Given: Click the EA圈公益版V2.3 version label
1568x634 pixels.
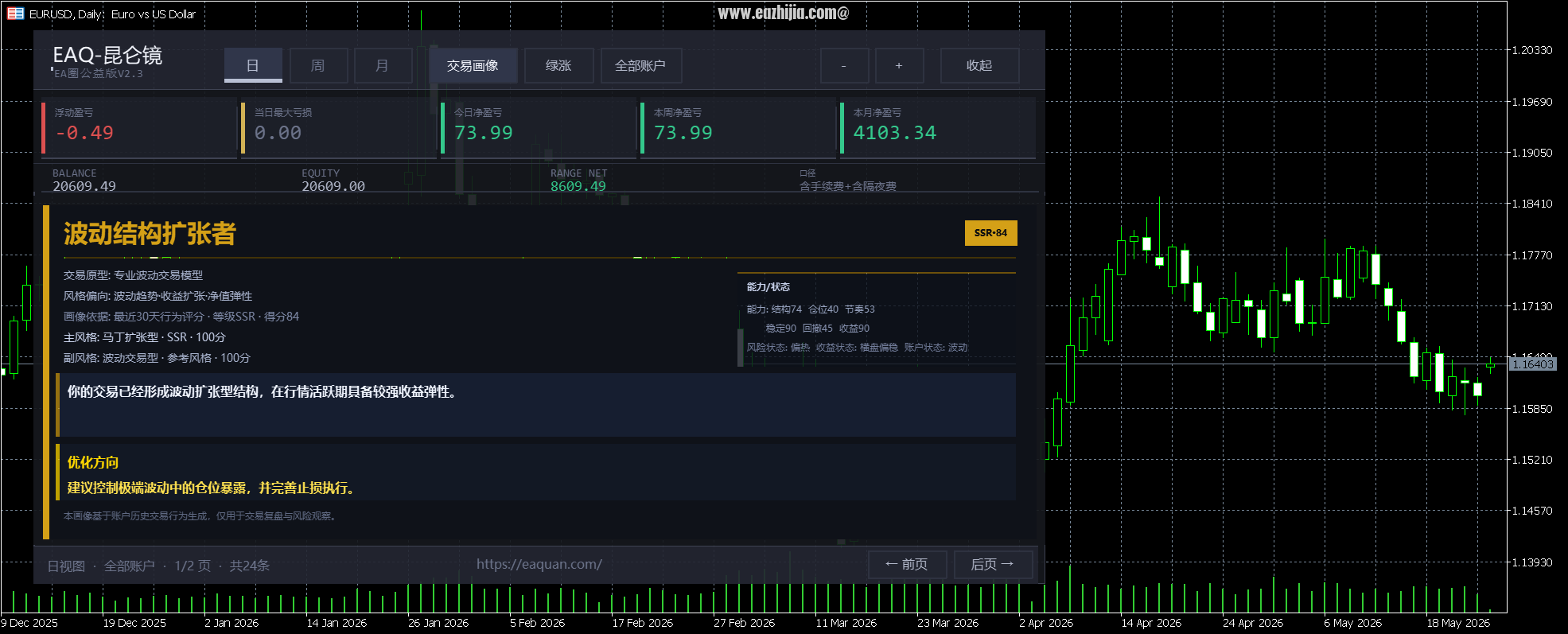Looking at the screenshot, I should pyautogui.click(x=99, y=73).
